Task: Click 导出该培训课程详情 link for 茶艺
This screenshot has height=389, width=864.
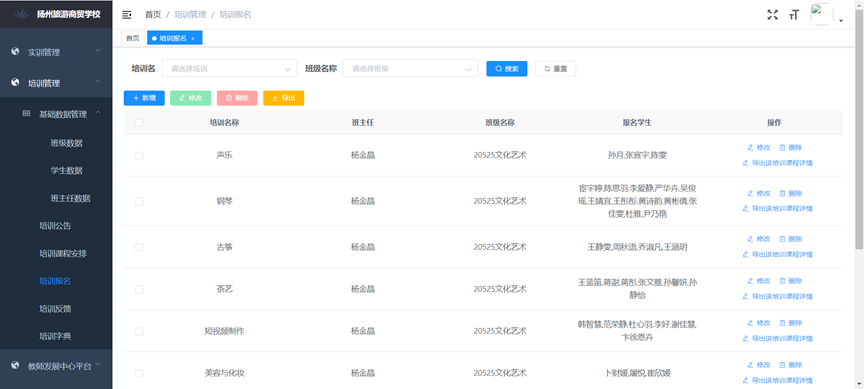Action: pyautogui.click(x=777, y=296)
